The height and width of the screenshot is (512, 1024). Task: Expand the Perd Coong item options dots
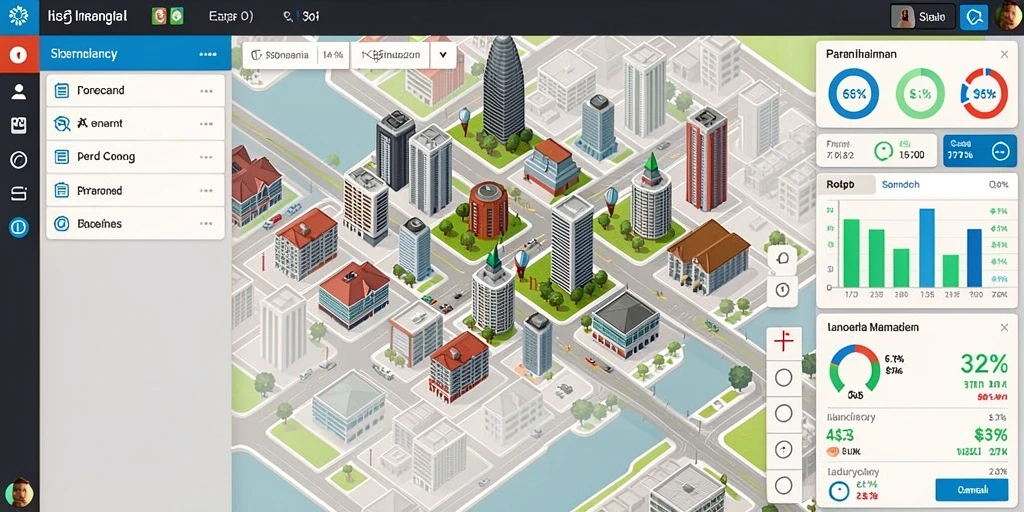pyautogui.click(x=206, y=157)
